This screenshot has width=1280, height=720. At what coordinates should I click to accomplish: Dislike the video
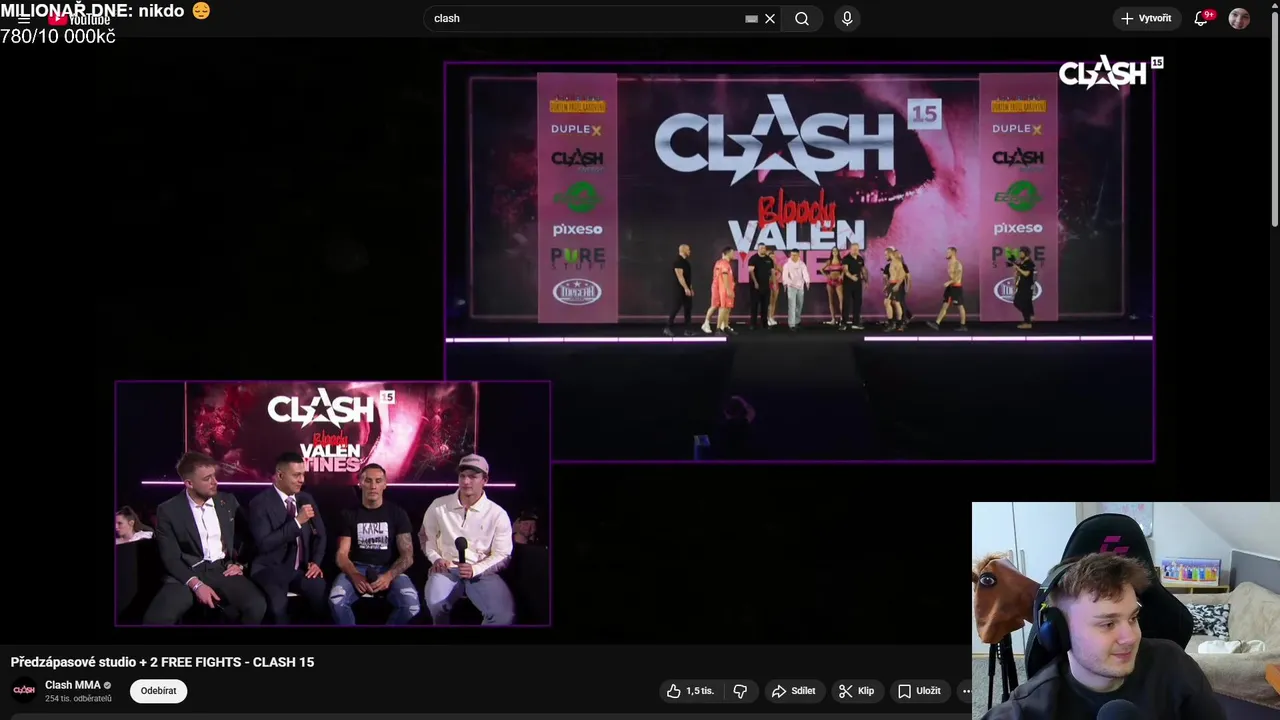(x=740, y=691)
